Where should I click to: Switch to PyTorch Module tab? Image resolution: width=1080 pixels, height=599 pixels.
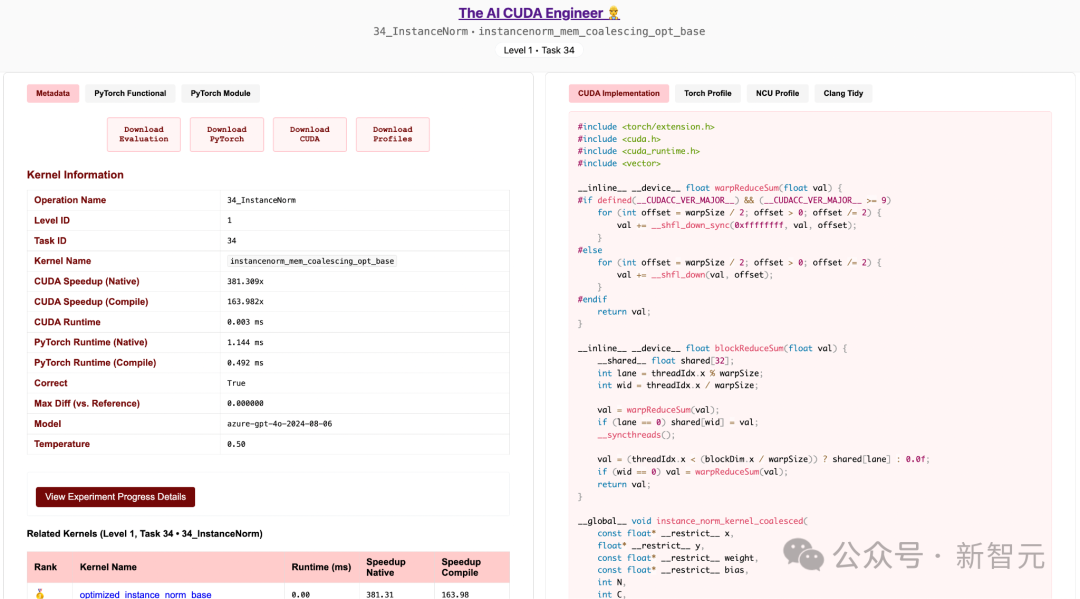pyautogui.click(x=220, y=94)
